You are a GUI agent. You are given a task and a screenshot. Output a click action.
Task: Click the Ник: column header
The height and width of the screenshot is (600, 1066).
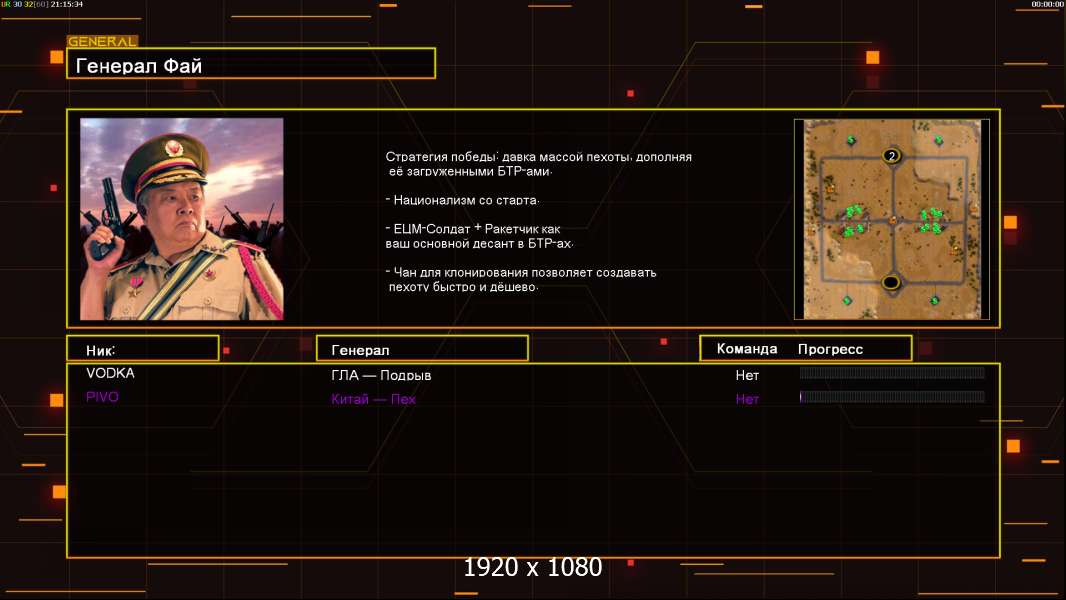(143, 349)
